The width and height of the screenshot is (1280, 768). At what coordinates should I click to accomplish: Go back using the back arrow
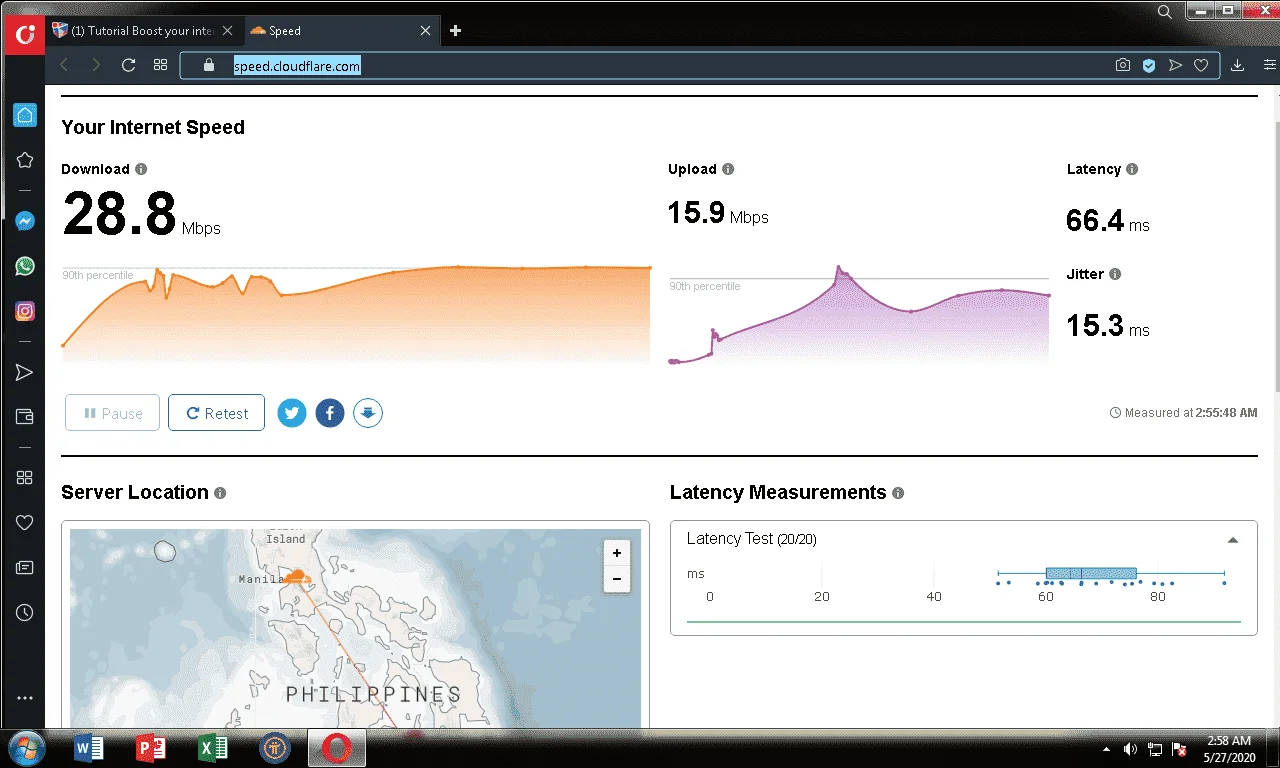64,65
